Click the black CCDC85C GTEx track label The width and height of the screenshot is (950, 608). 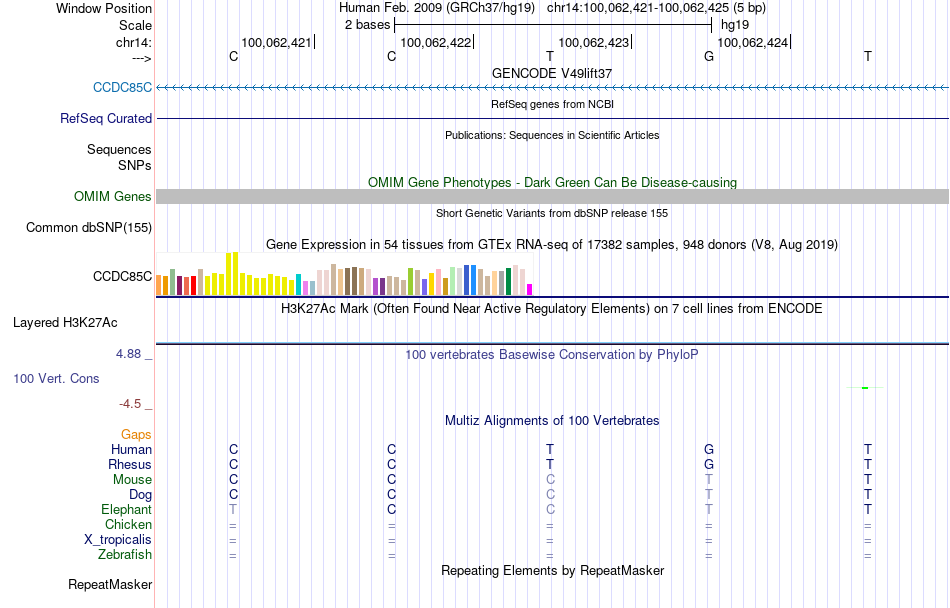[x=122, y=276]
